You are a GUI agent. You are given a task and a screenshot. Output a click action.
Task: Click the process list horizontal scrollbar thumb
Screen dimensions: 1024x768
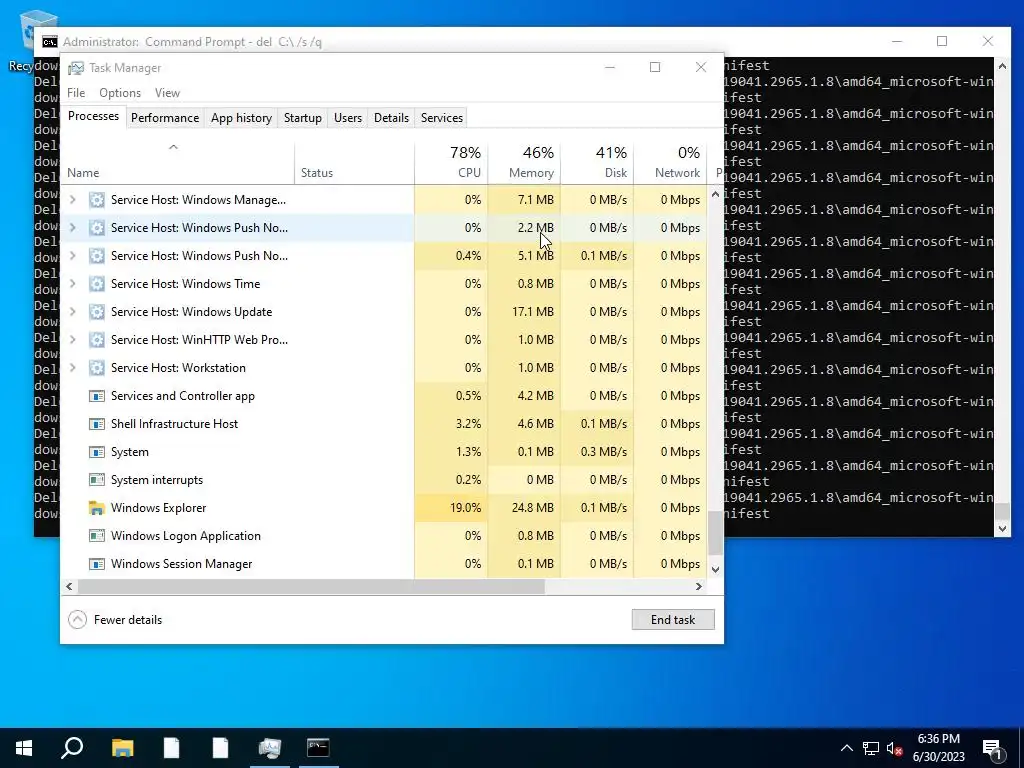(x=311, y=586)
